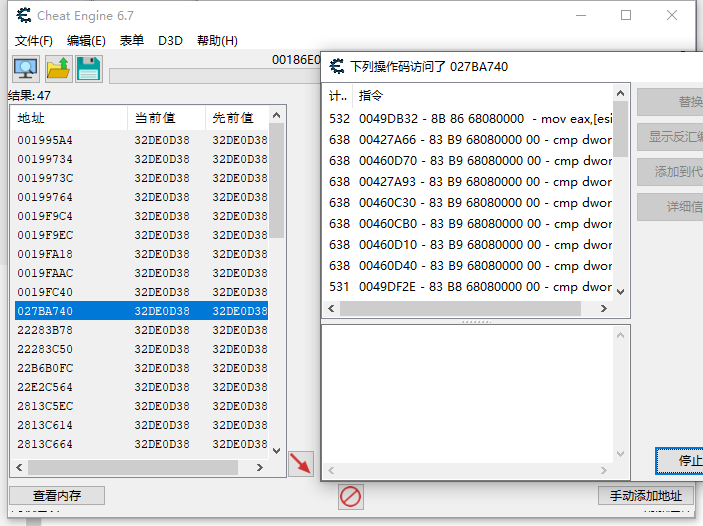The width and height of the screenshot is (703, 526).
Task: Sort by the 当前值 column header
Action: click(166, 118)
